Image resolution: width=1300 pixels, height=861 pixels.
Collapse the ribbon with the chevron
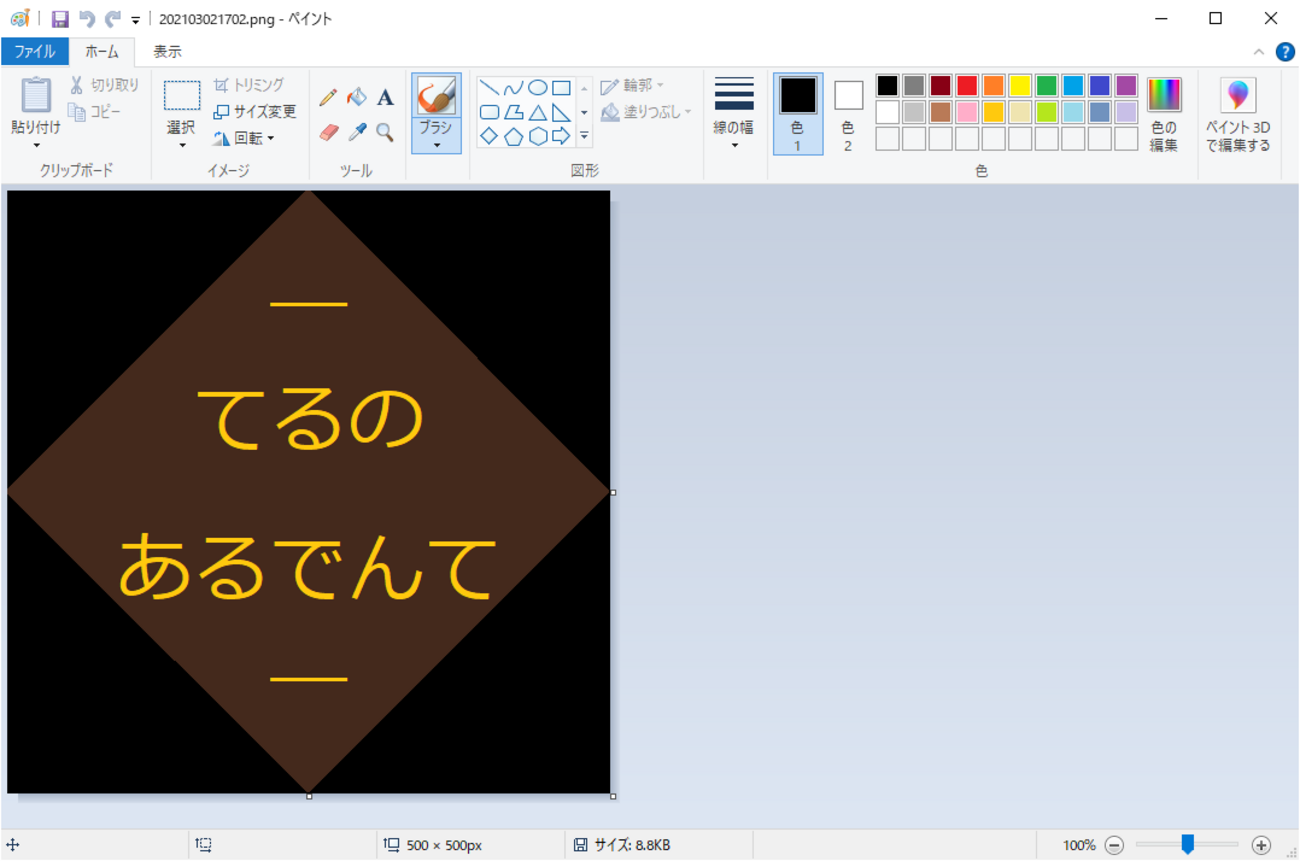pyautogui.click(x=1259, y=52)
